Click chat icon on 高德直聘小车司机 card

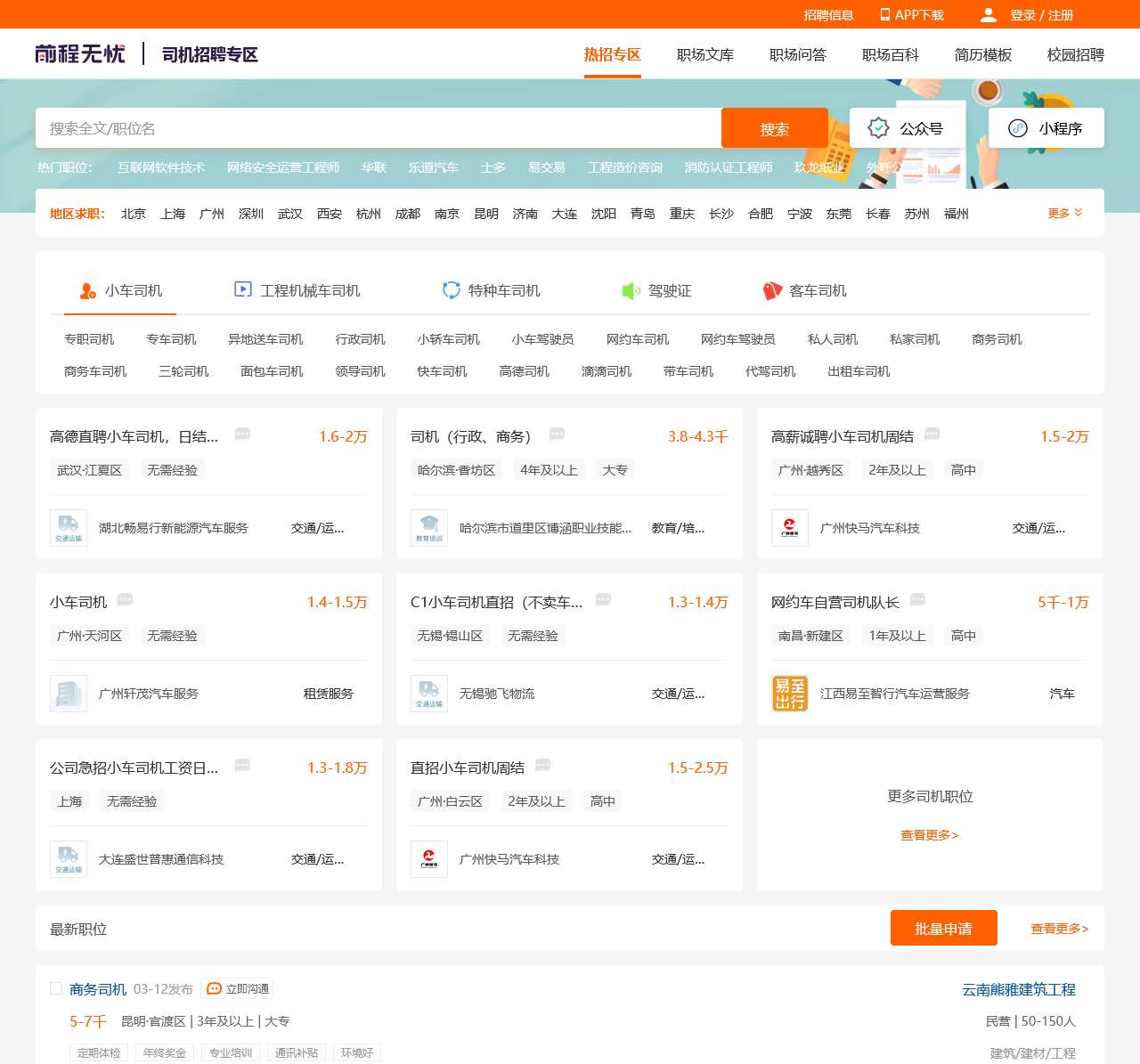click(242, 434)
